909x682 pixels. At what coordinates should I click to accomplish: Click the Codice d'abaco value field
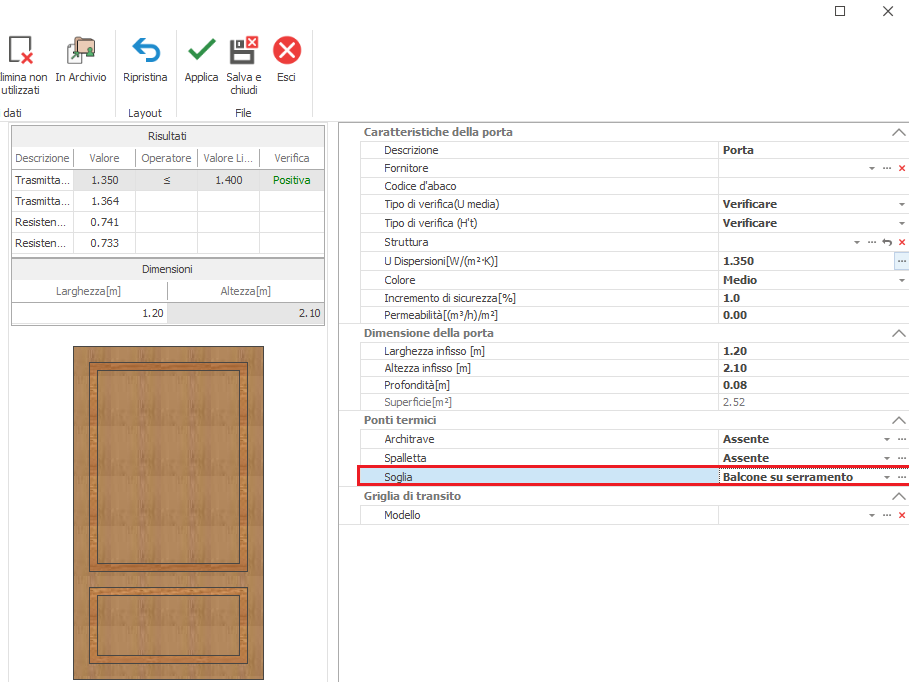[813, 186]
